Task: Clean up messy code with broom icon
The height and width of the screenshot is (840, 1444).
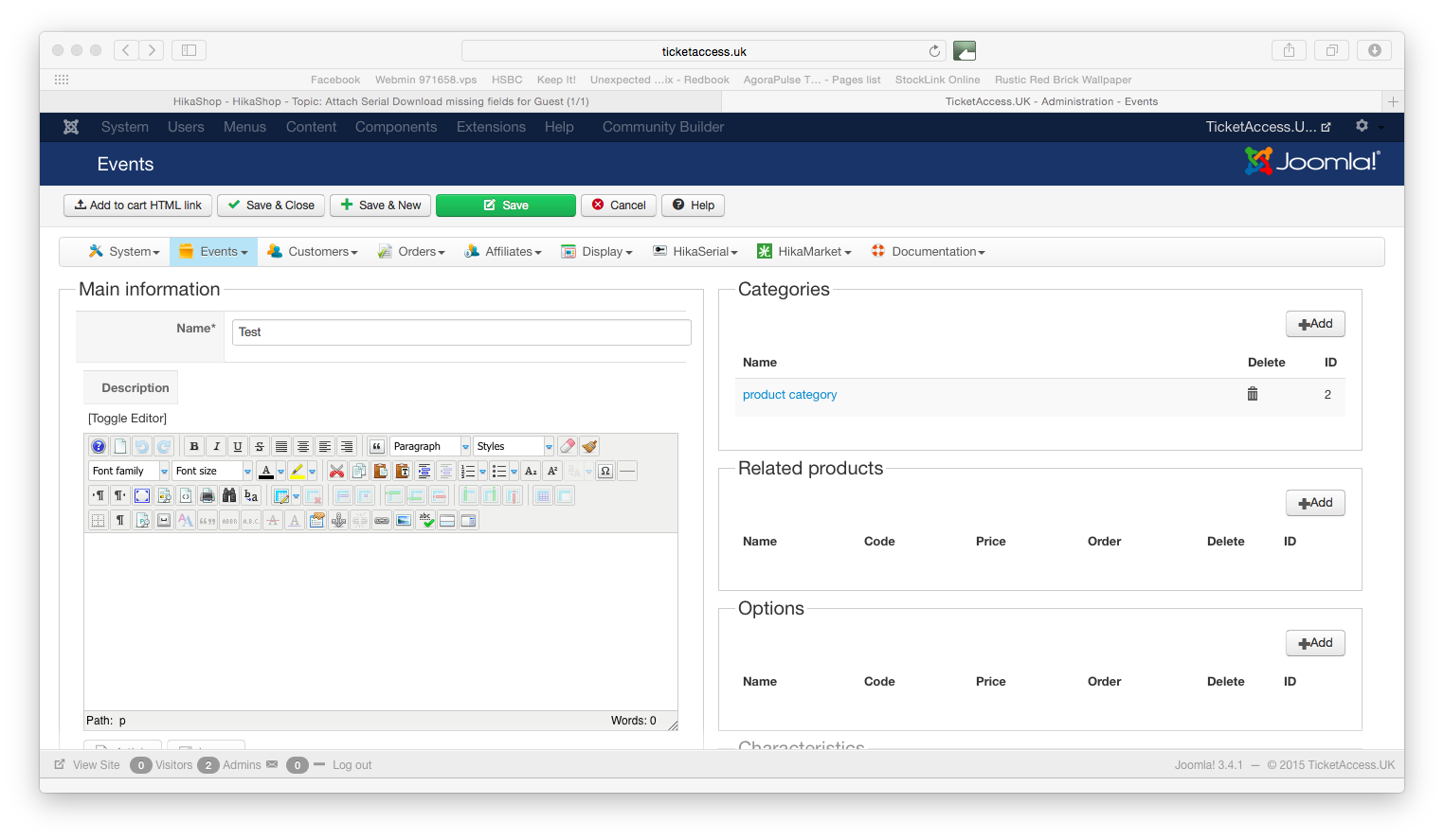Action: [589, 446]
